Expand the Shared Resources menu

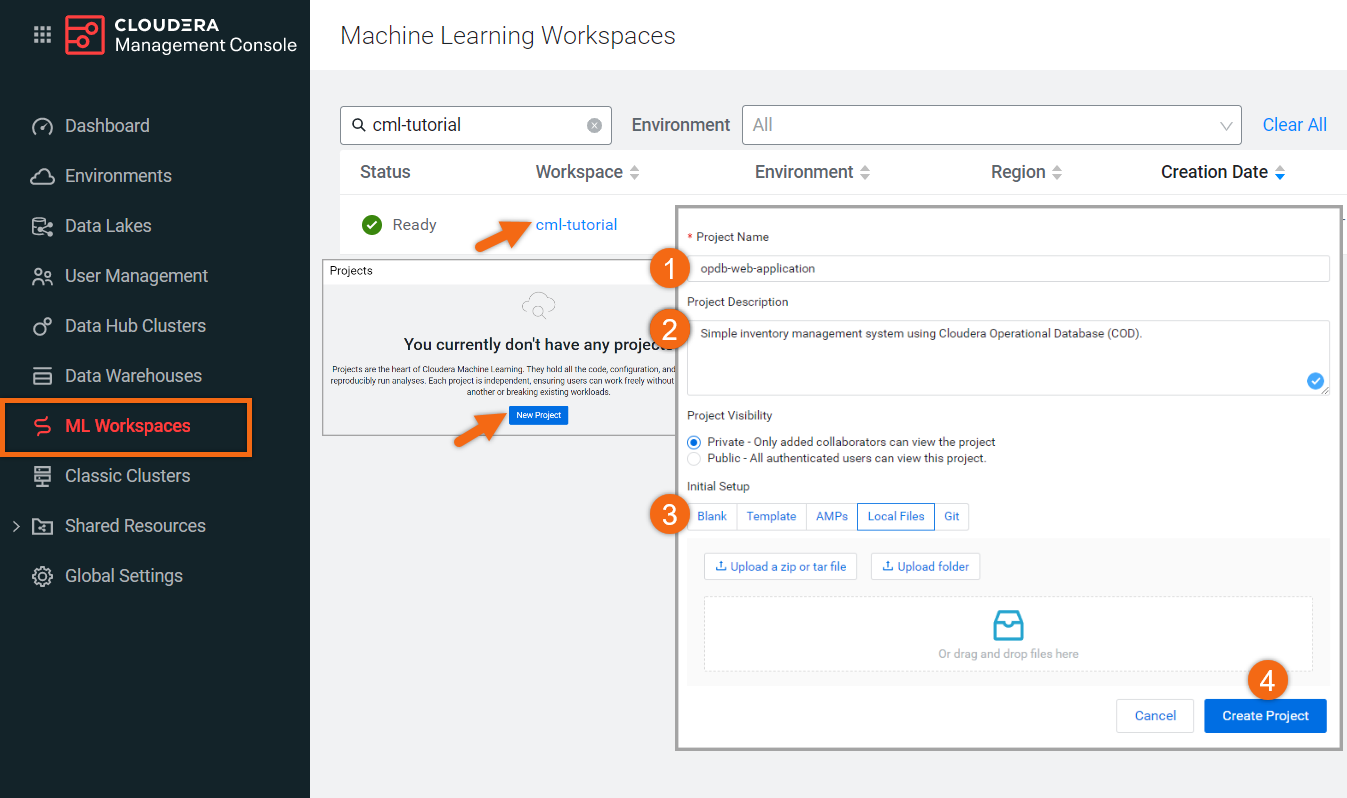point(16,526)
